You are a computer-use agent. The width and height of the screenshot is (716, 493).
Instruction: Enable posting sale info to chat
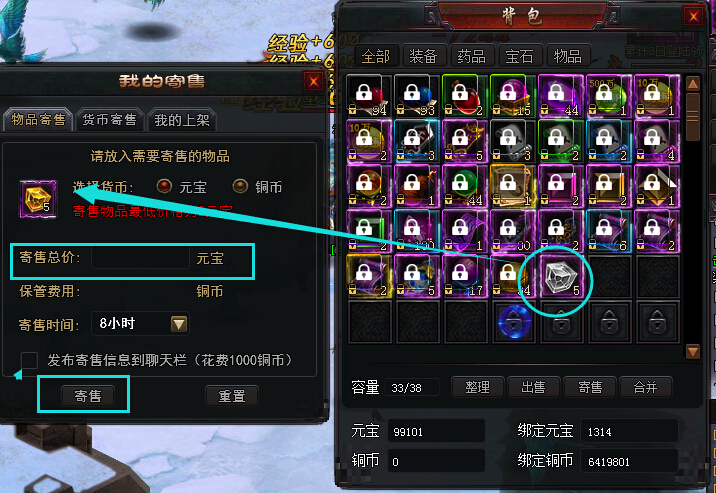tap(29, 360)
